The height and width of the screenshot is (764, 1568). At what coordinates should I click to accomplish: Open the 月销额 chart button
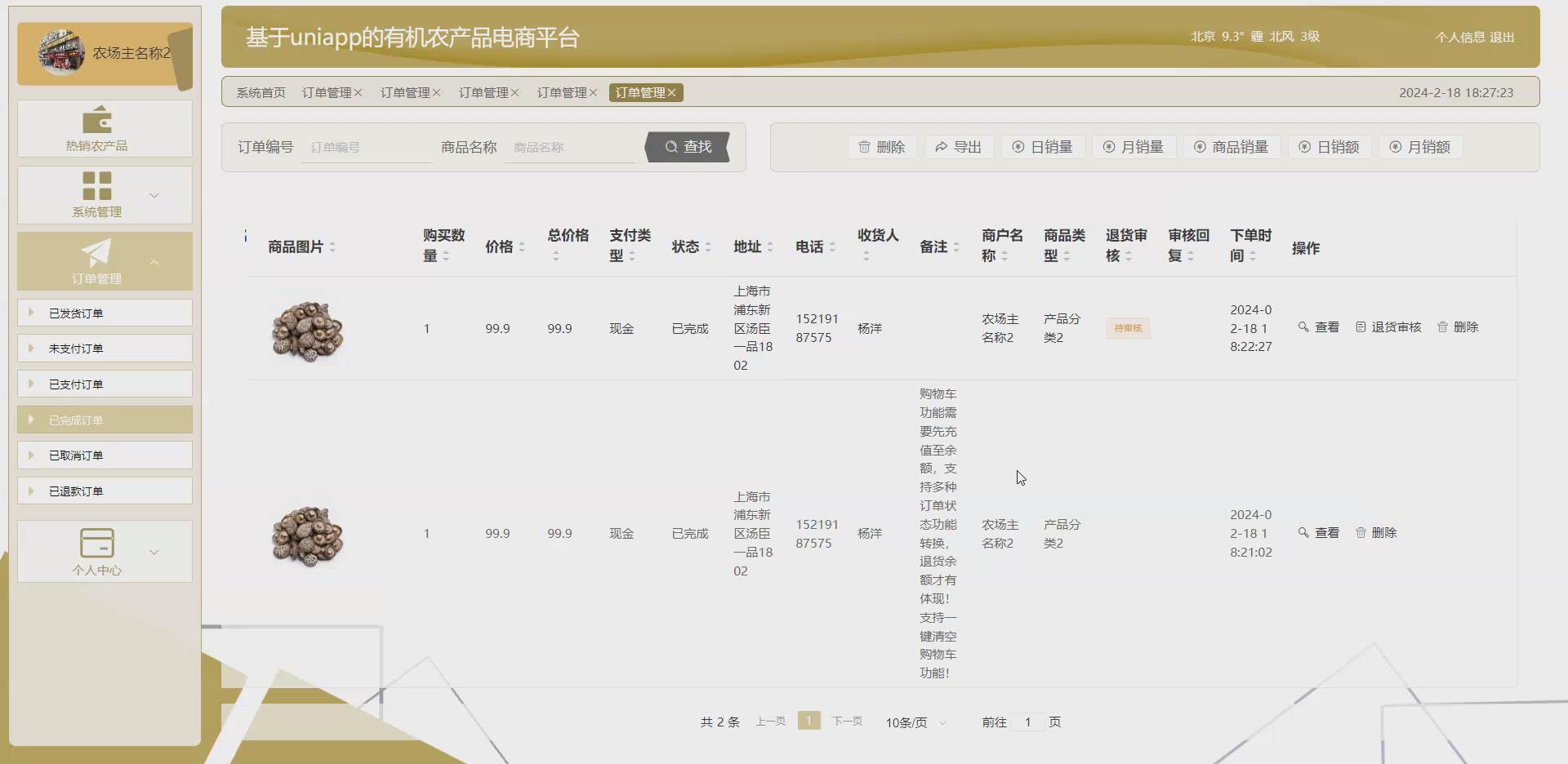pos(1420,147)
